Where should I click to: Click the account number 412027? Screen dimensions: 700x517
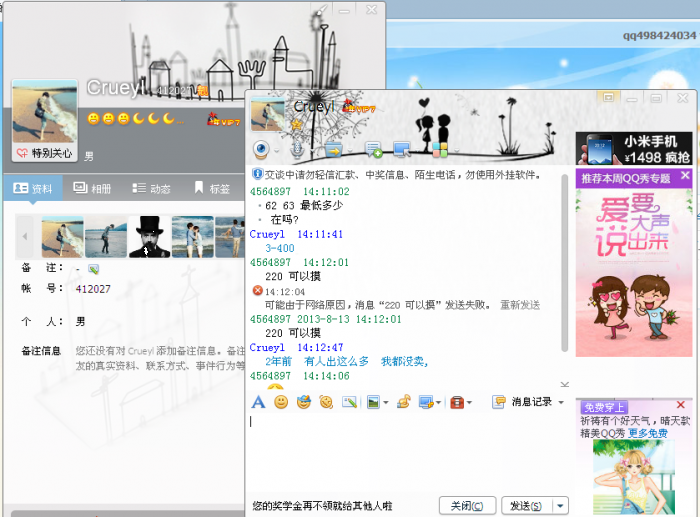coord(93,289)
